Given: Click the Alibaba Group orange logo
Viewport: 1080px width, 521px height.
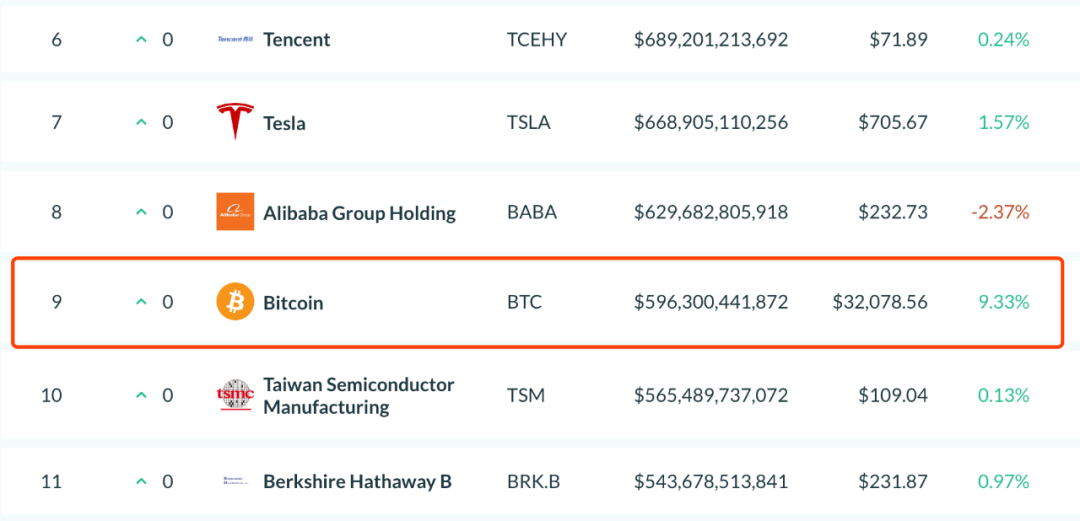Looking at the screenshot, I should pyautogui.click(x=235, y=212).
